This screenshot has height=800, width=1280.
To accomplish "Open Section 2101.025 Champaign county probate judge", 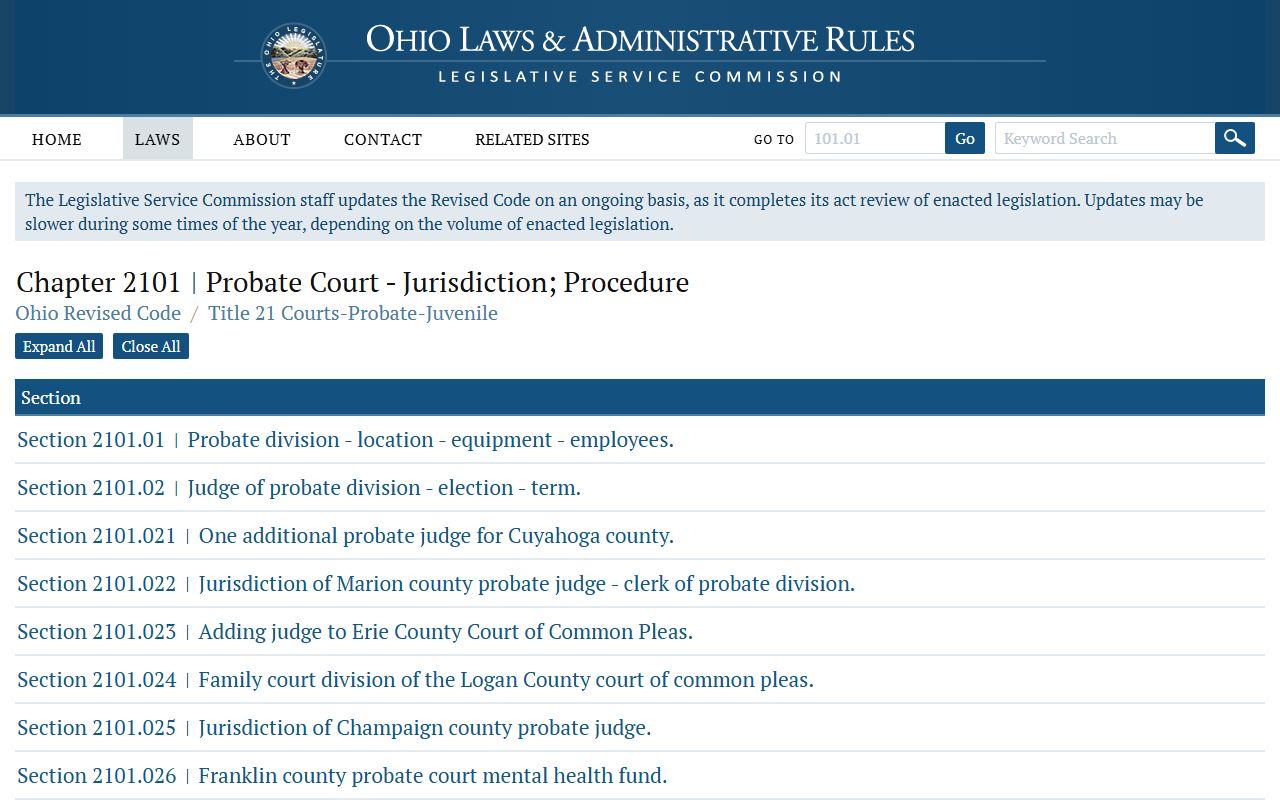I will pyautogui.click(x=334, y=728).
